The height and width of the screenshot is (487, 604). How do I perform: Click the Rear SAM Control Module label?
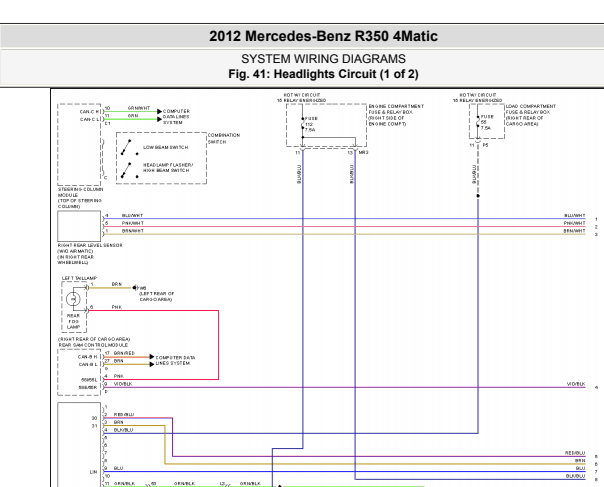click(92, 345)
